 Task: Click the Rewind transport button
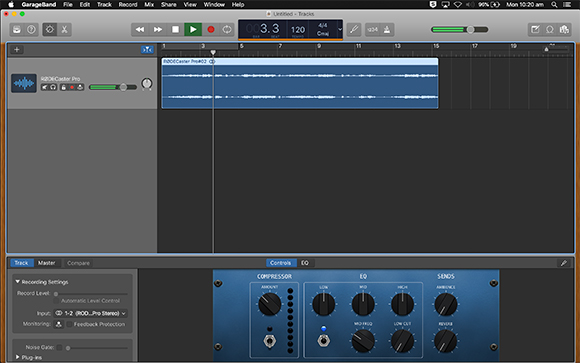click(x=140, y=30)
